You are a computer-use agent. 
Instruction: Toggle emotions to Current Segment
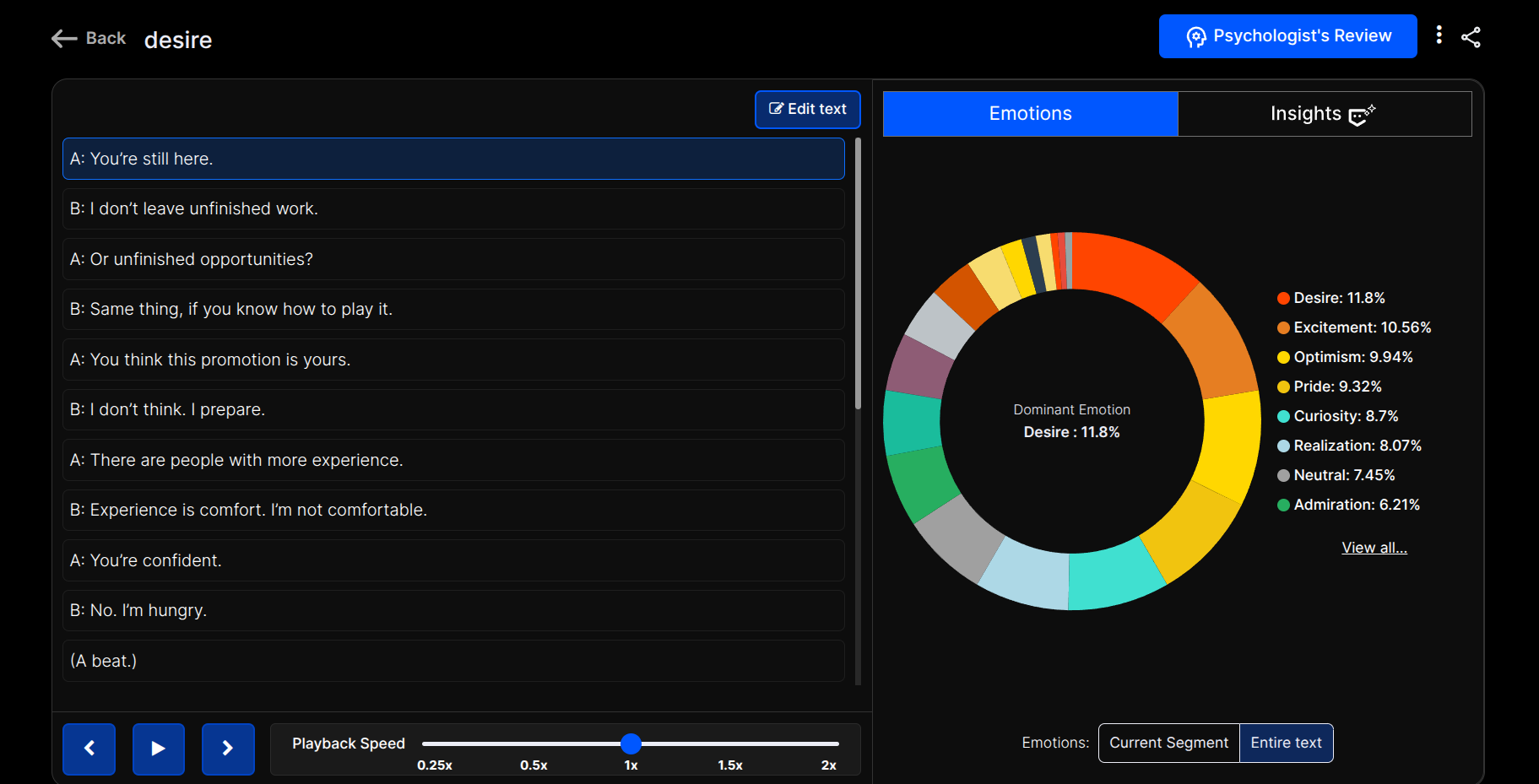point(1168,743)
